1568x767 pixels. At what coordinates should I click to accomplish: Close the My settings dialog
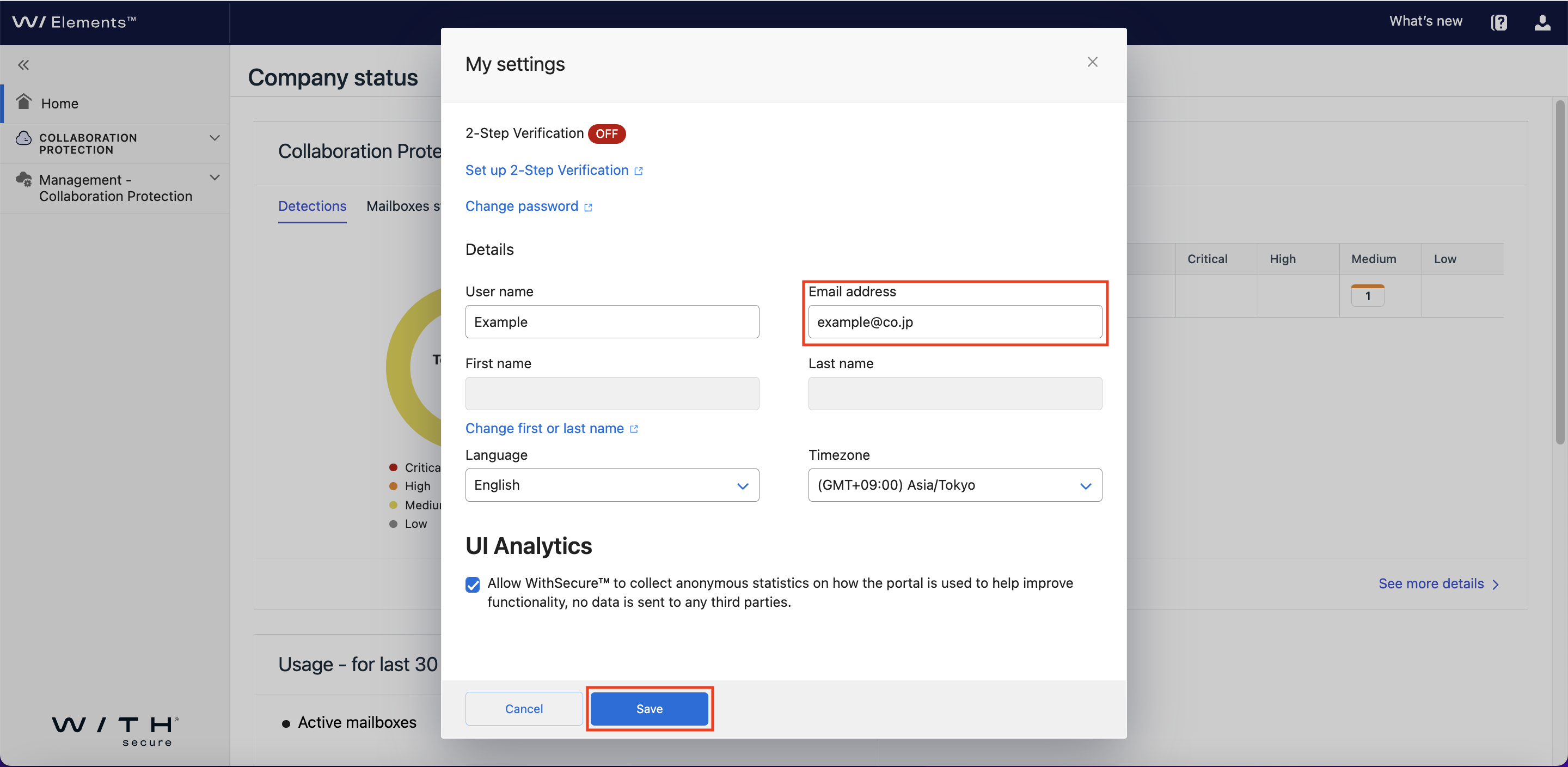(x=1092, y=62)
